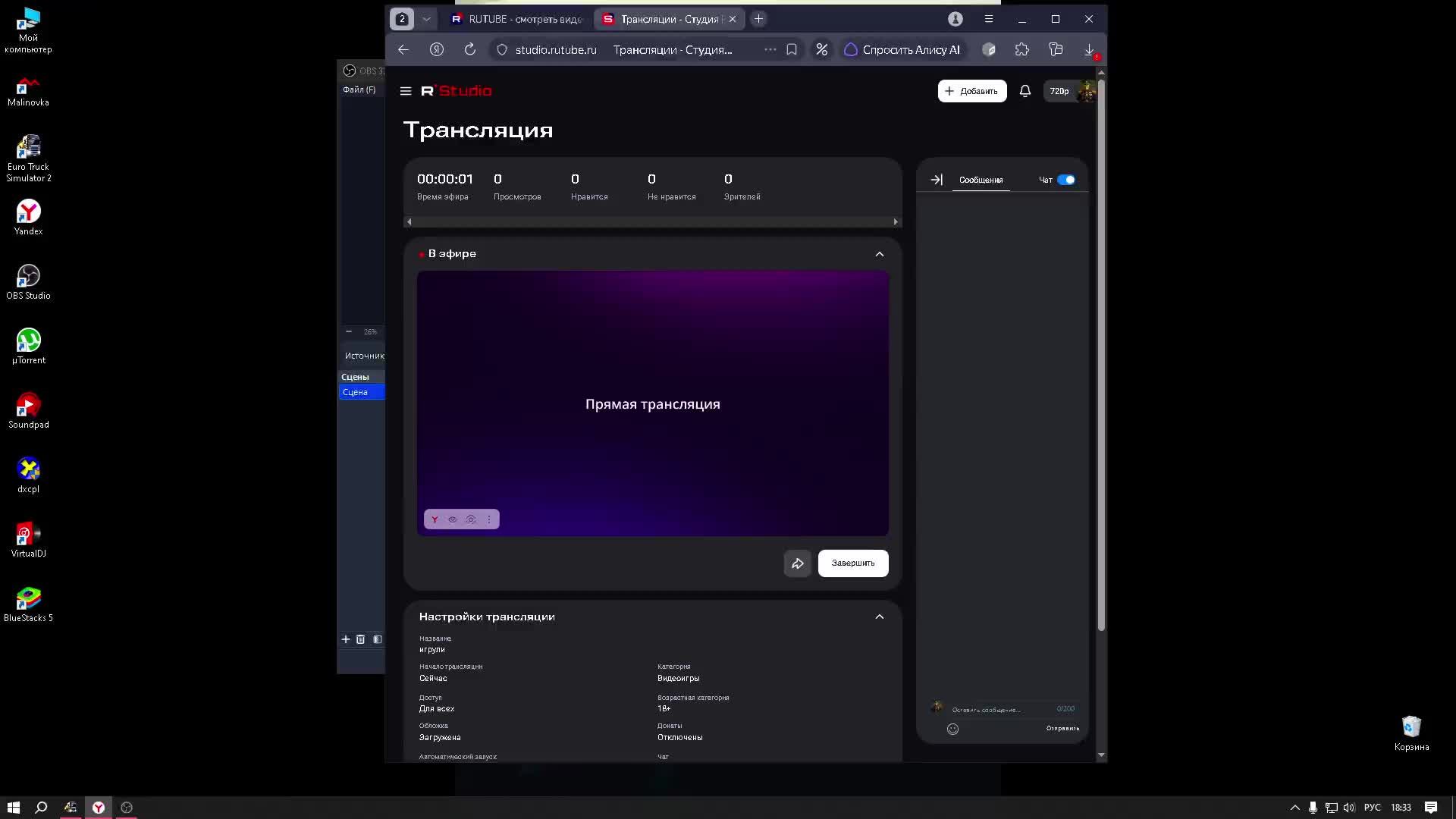
Task: Move stats bar left with arrow
Action: 409,222
